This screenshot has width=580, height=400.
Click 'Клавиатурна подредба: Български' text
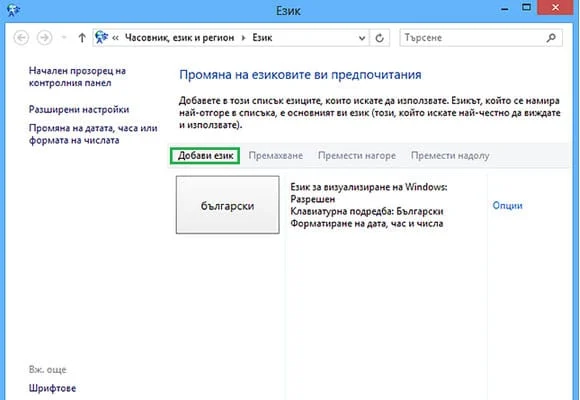tap(367, 211)
